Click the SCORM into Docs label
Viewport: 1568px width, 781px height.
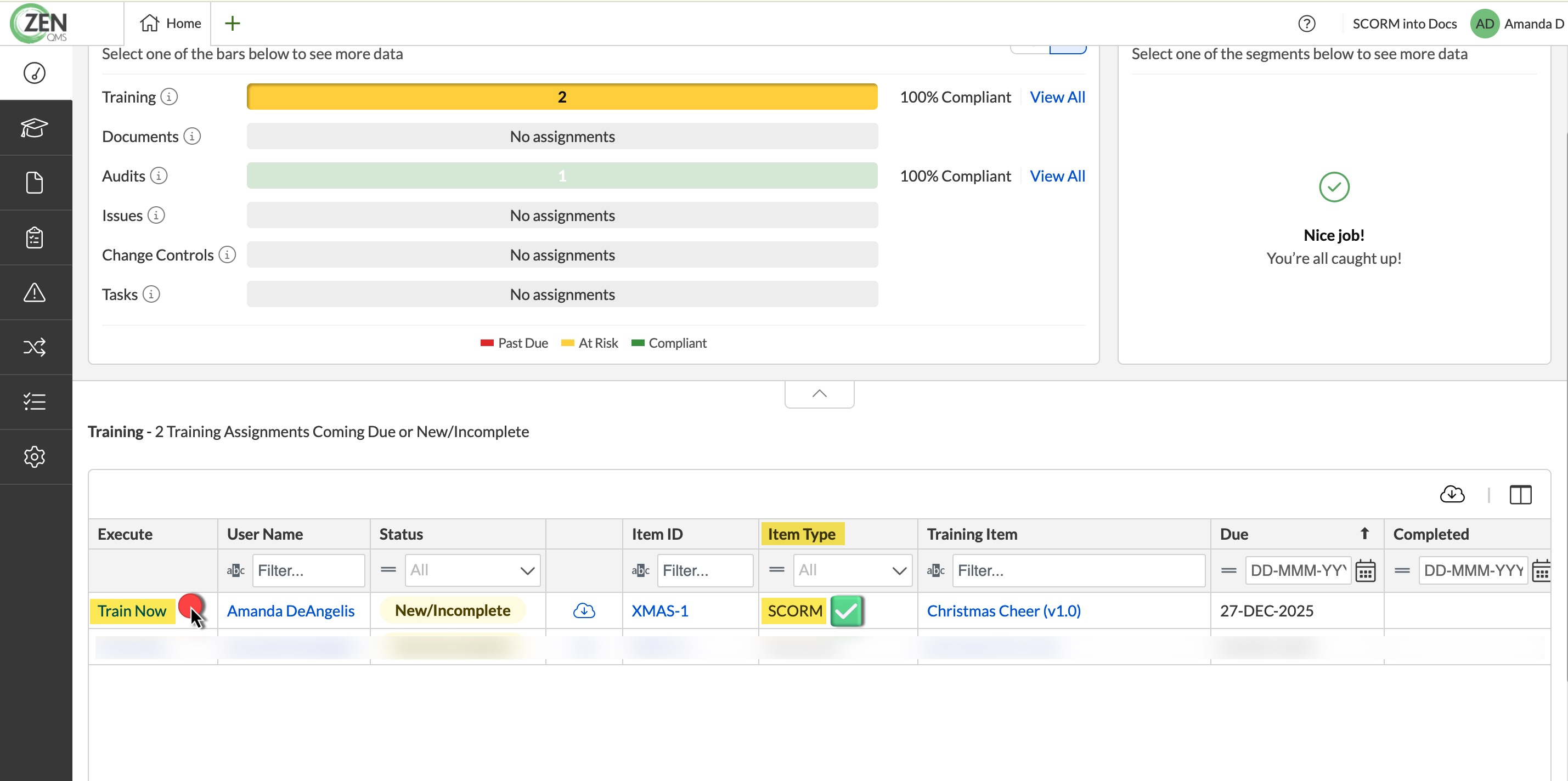click(x=1405, y=24)
